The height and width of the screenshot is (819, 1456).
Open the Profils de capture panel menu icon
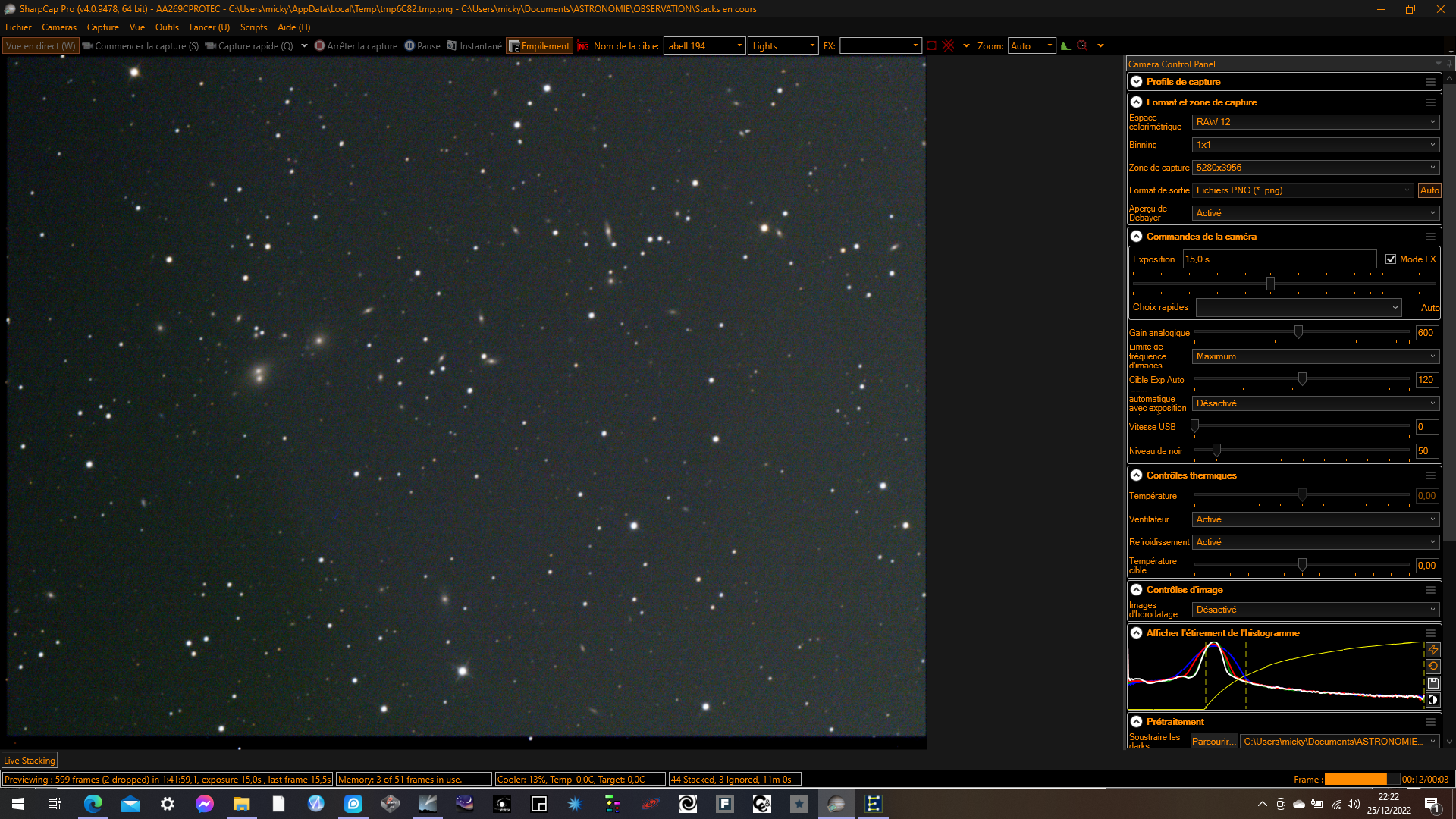pyautogui.click(x=1430, y=82)
